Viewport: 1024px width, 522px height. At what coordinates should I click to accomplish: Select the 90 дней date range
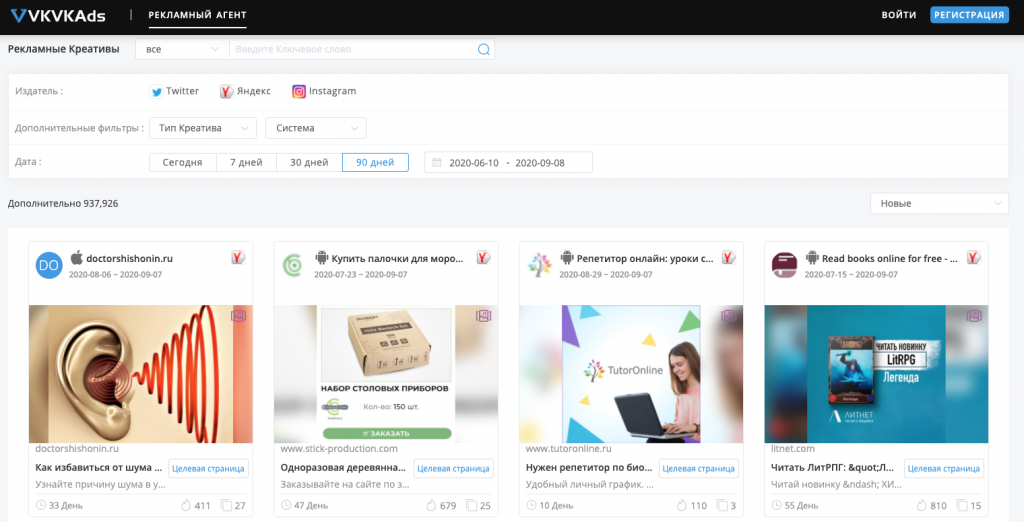pos(375,163)
